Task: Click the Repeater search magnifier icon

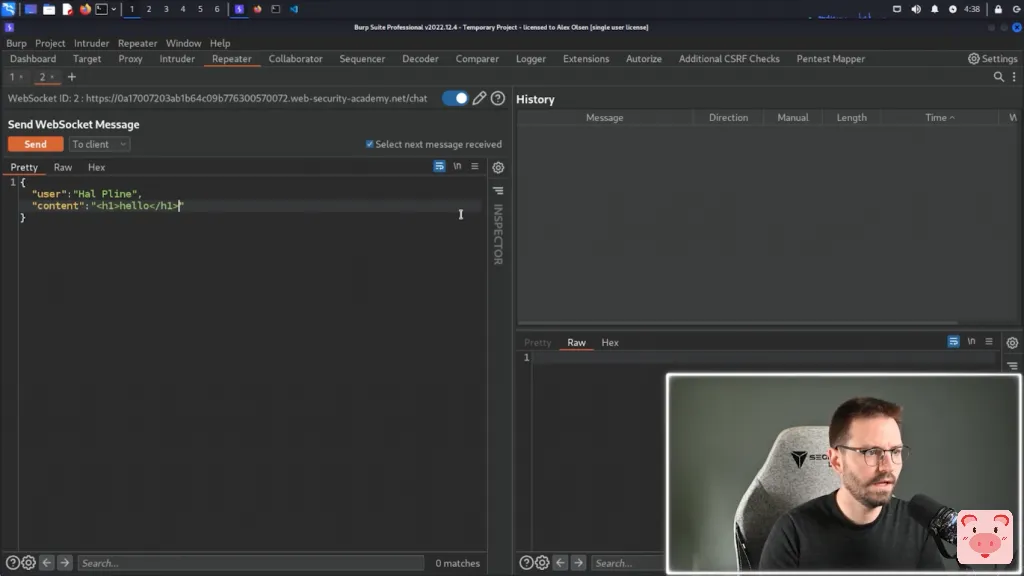Action: (x=999, y=77)
